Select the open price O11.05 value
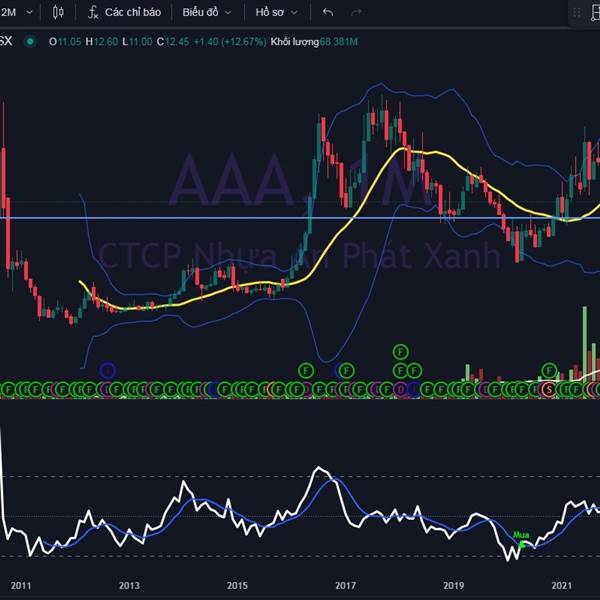The width and height of the screenshot is (600, 600). (x=65, y=41)
